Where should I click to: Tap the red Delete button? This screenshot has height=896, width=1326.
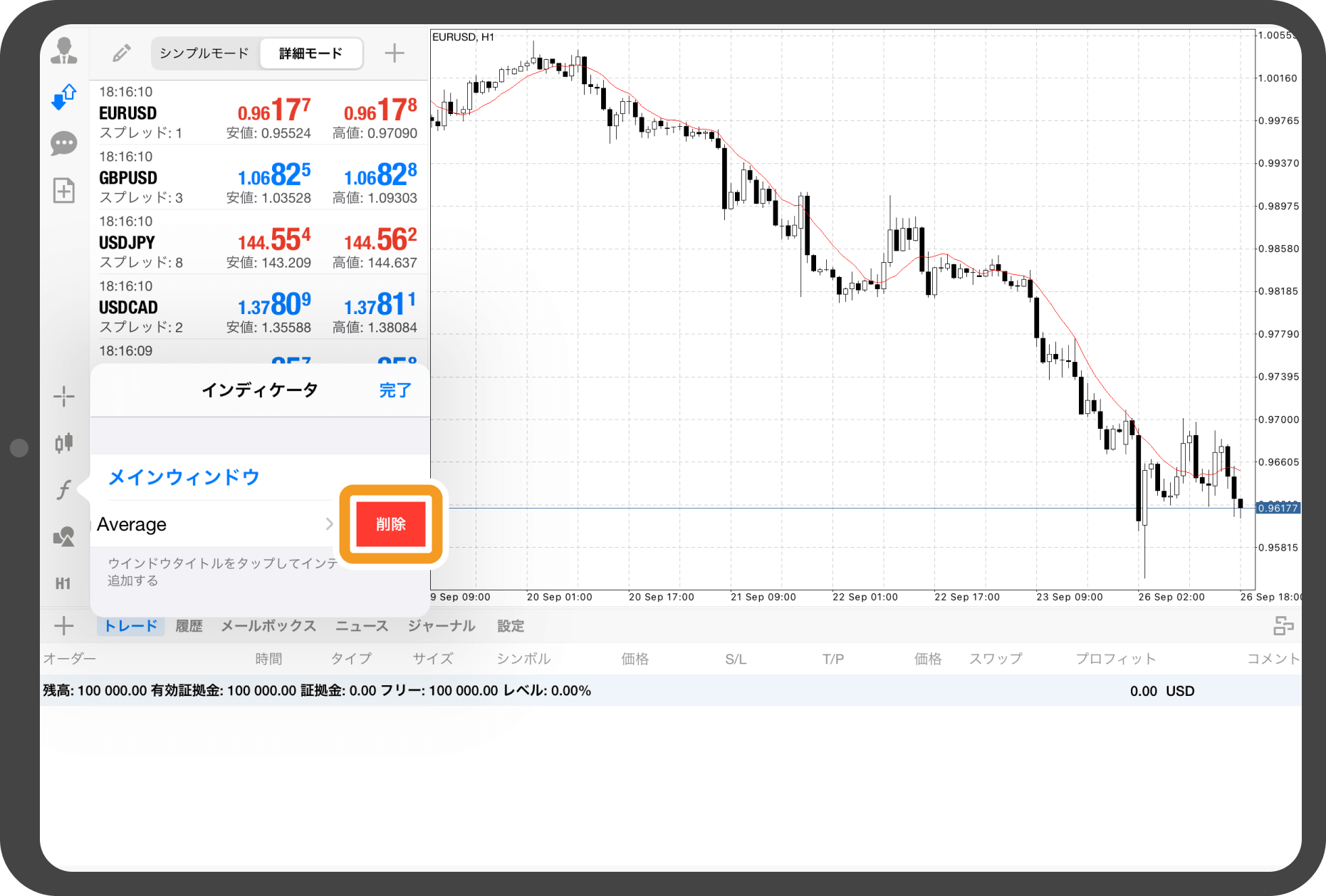click(x=391, y=524)
